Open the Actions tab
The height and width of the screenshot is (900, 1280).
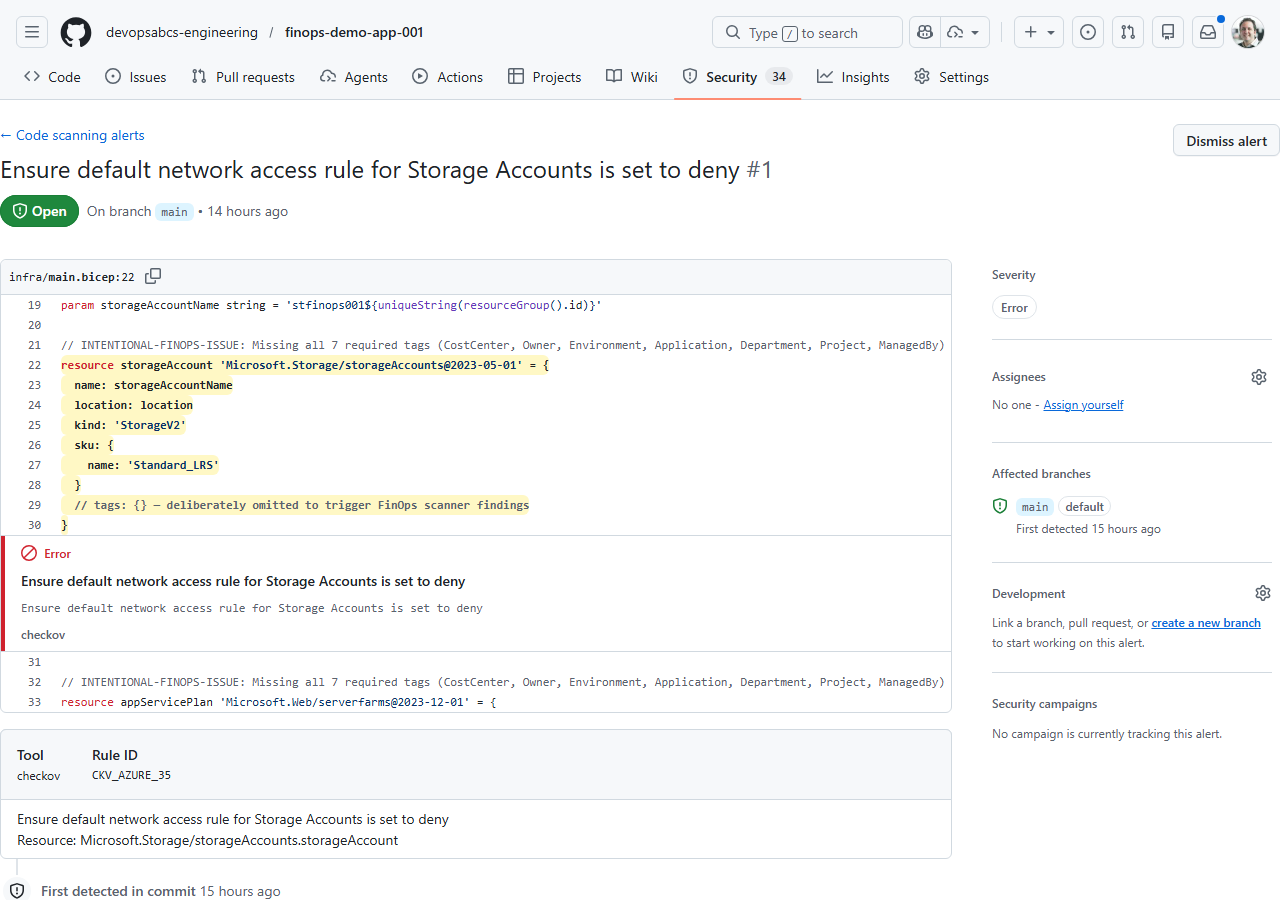447,76
